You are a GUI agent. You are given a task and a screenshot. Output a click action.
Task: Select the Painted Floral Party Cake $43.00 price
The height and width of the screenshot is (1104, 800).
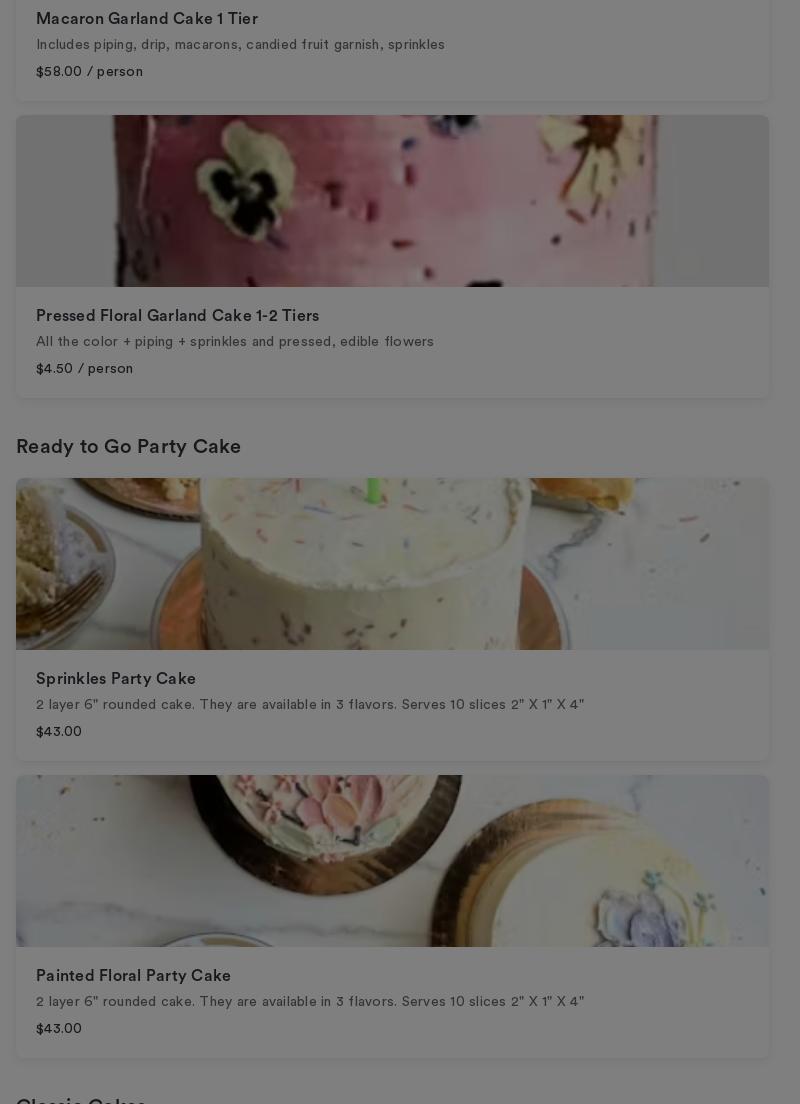(58, 1029)
